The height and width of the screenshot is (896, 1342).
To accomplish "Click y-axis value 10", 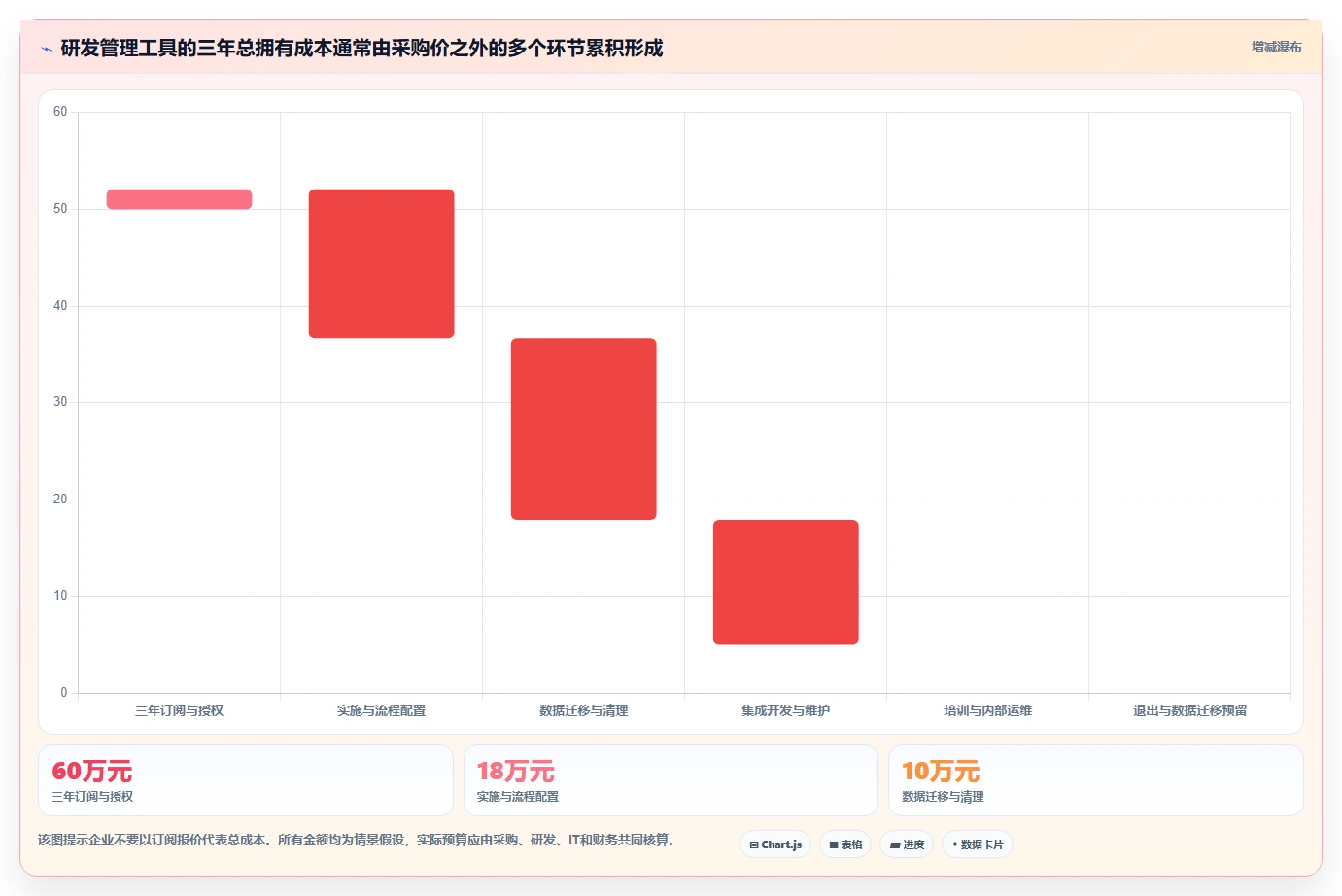I will point(60,596).
